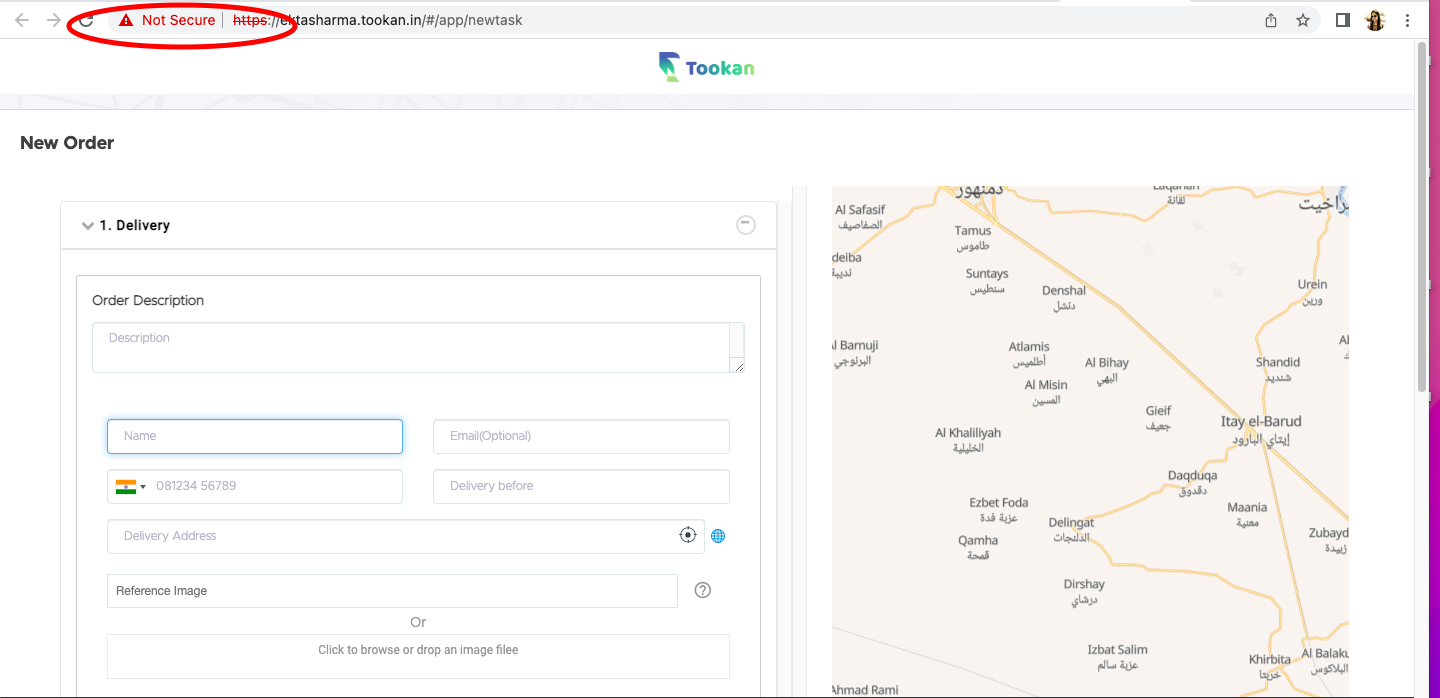Click the share page icon in address bar
Screen dimensions: 1440x698
tap(1271, 20)
